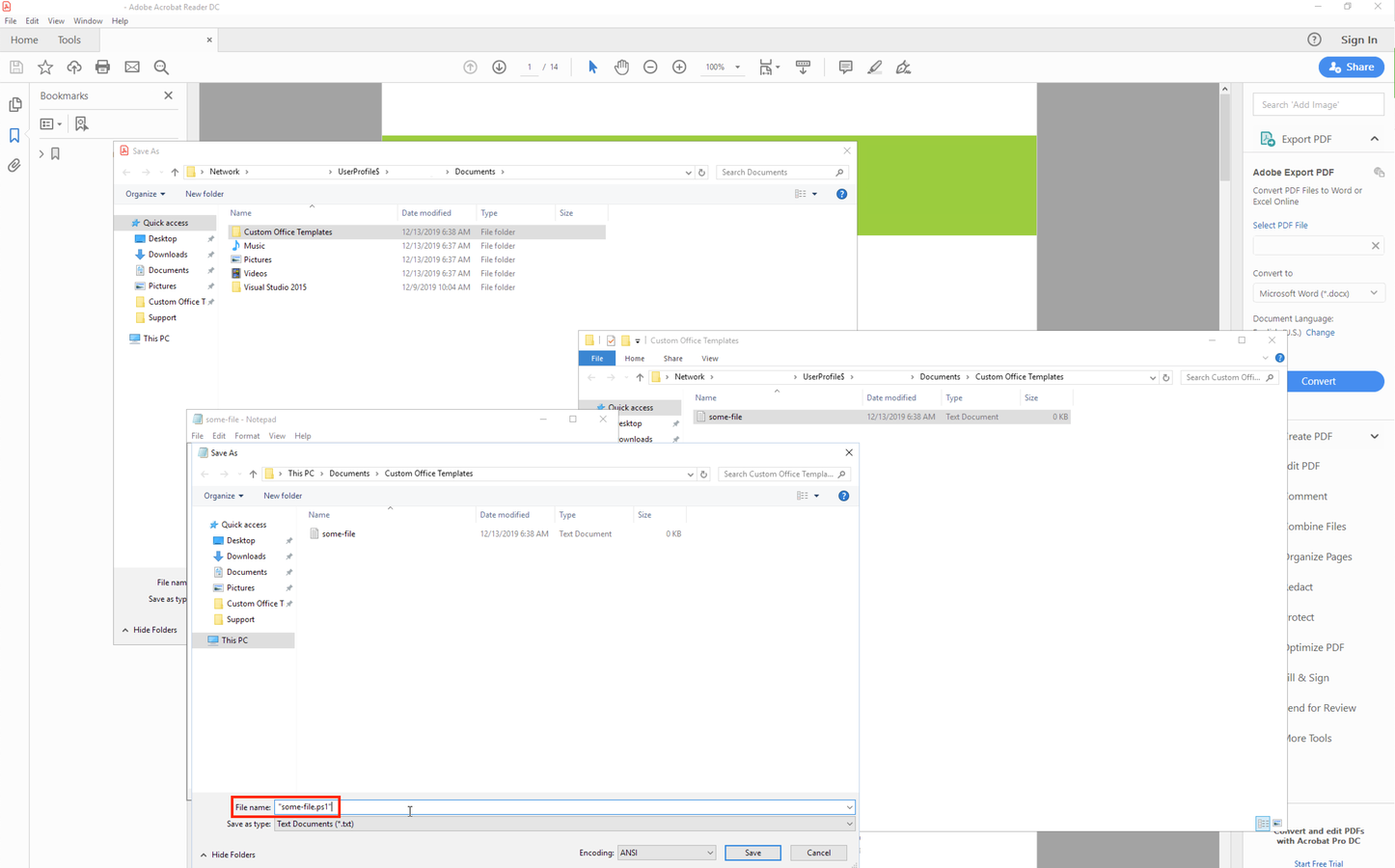Click New folder in Notepad Save As dialog
The height and width of the screenshot is (868, 1395).
pyautogui.click(x=283, y=496)
